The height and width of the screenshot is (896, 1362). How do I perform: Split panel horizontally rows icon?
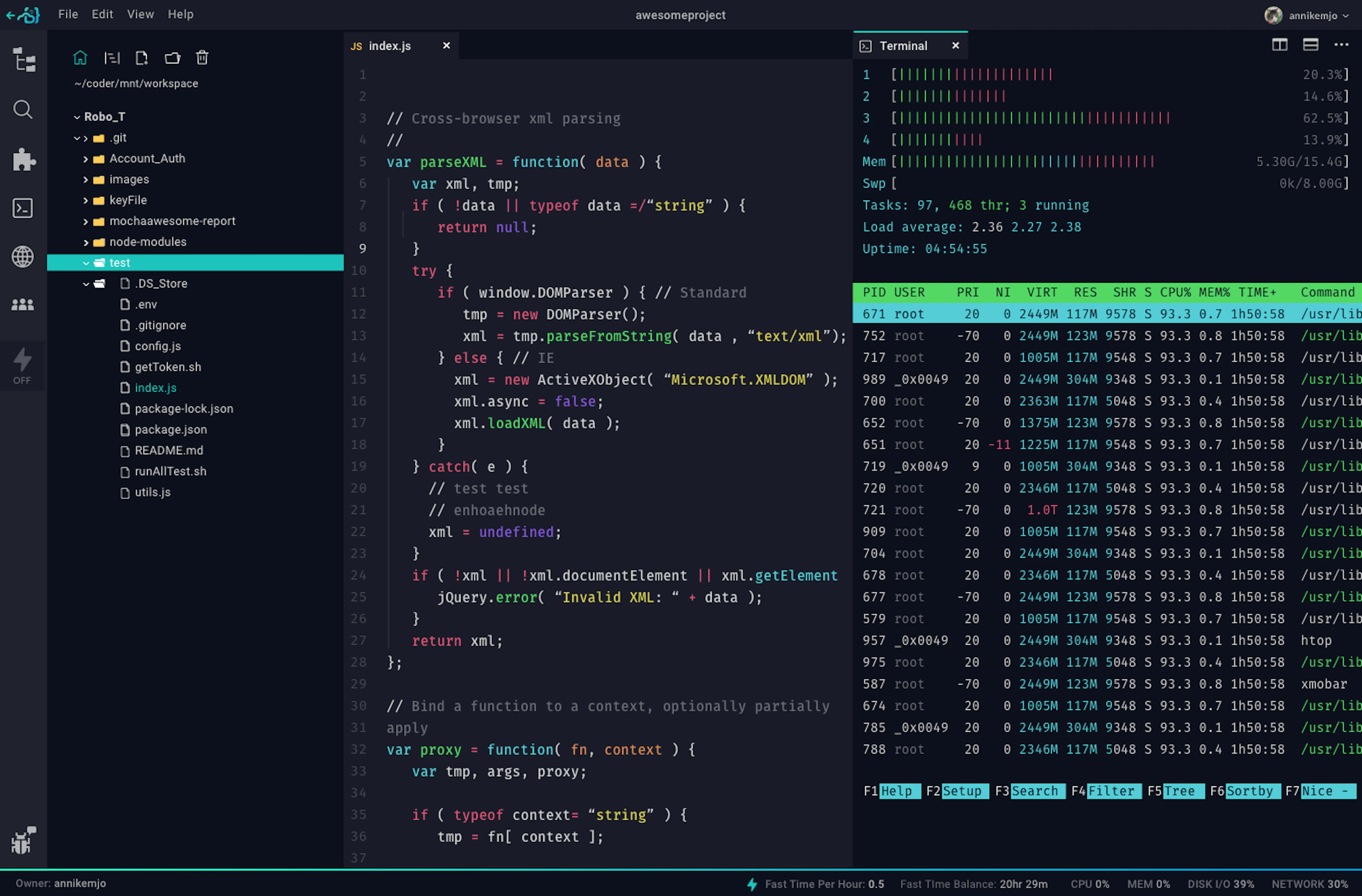tap(1311, 45)
